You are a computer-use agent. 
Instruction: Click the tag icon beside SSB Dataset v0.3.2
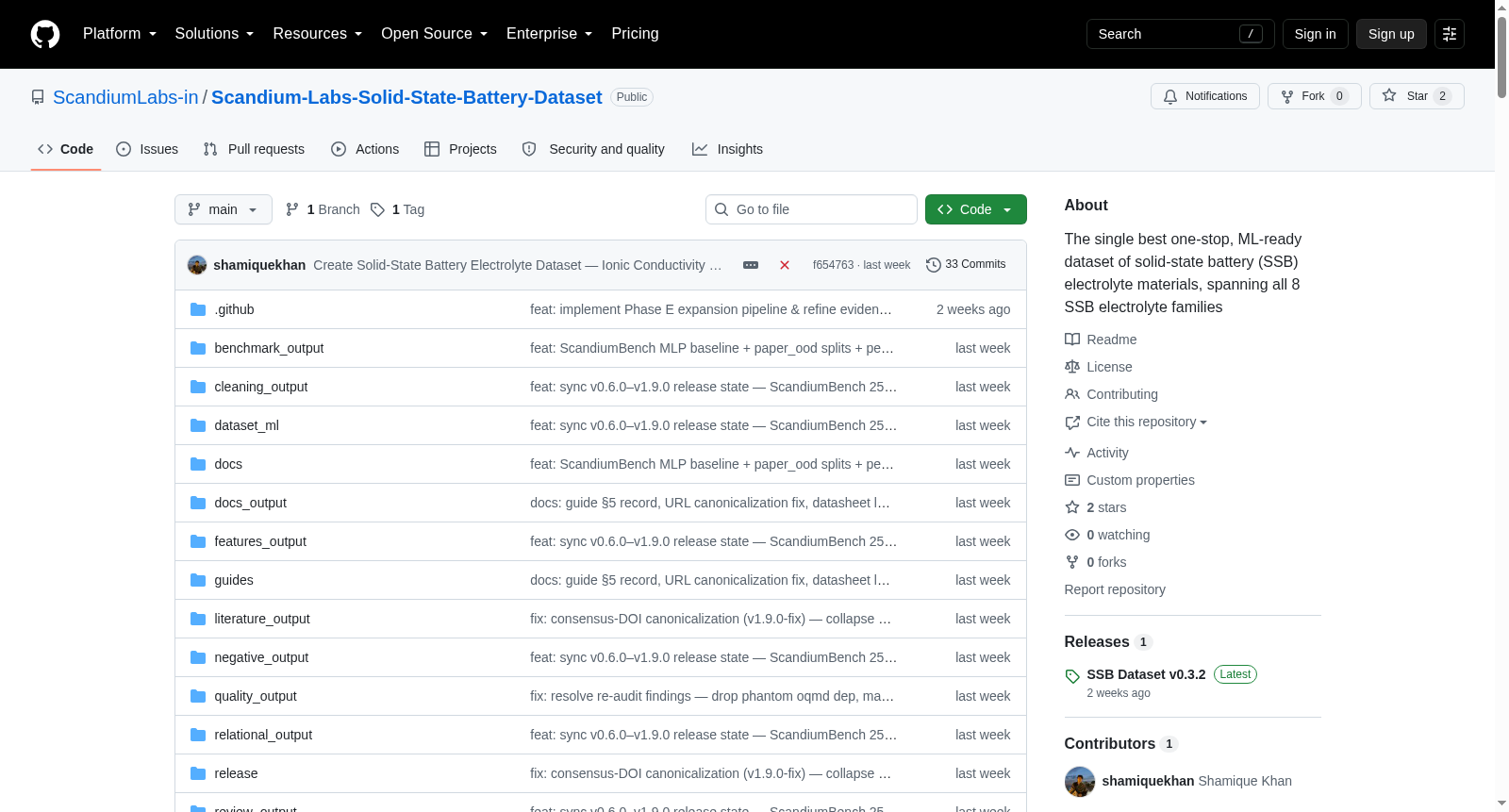tap(1072, 676)
